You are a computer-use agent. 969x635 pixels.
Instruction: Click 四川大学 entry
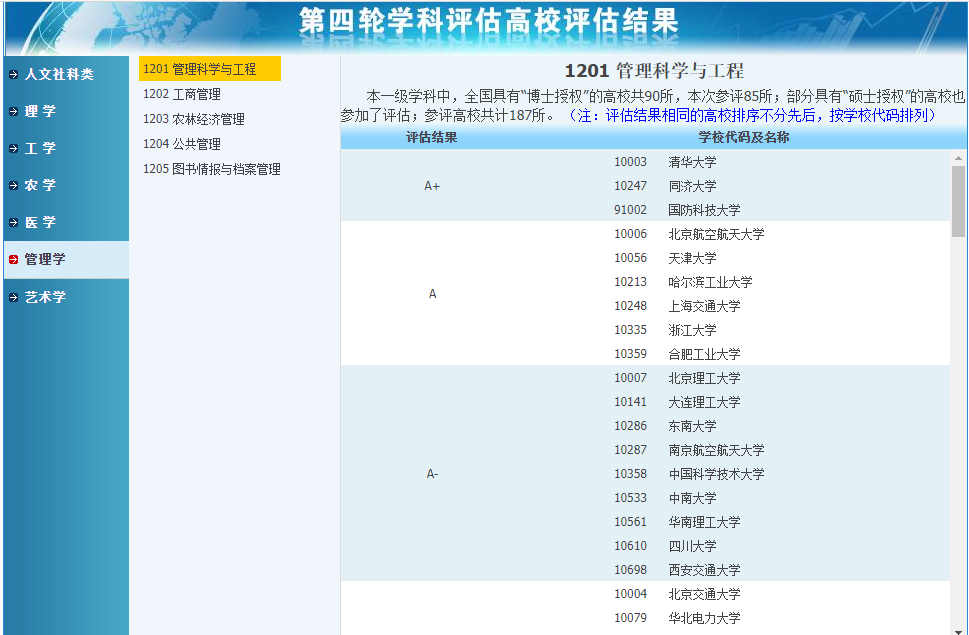click(692, 546)
